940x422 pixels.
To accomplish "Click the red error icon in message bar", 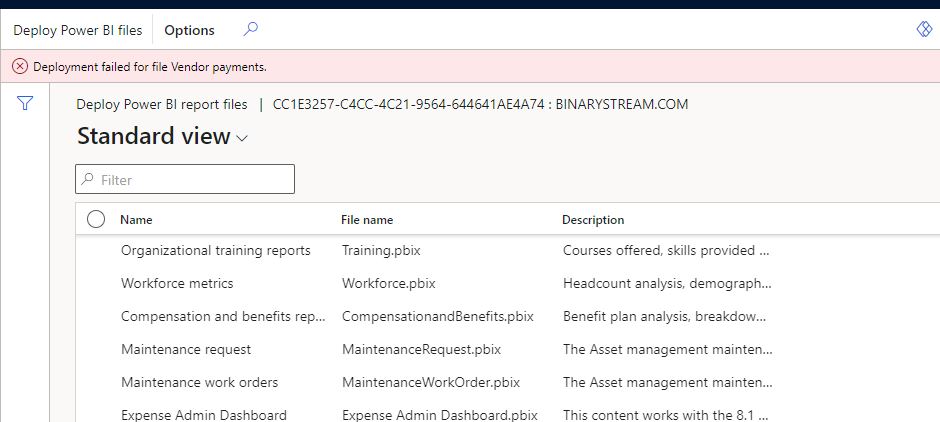I will pyautogui.click(x=20, y=67).
